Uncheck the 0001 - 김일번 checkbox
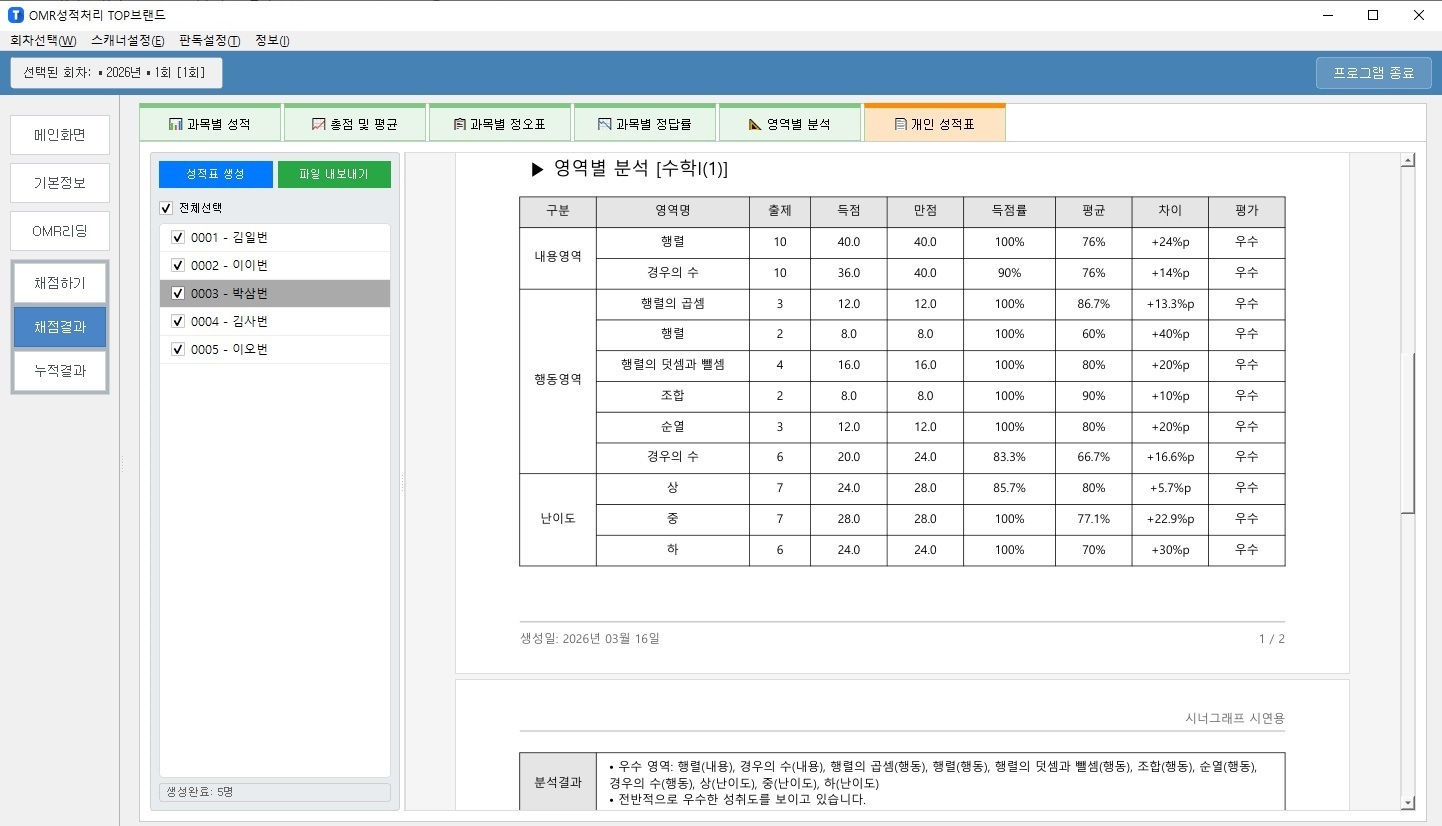The height and width of the screenshot is (826, 1442). (178, 238)
